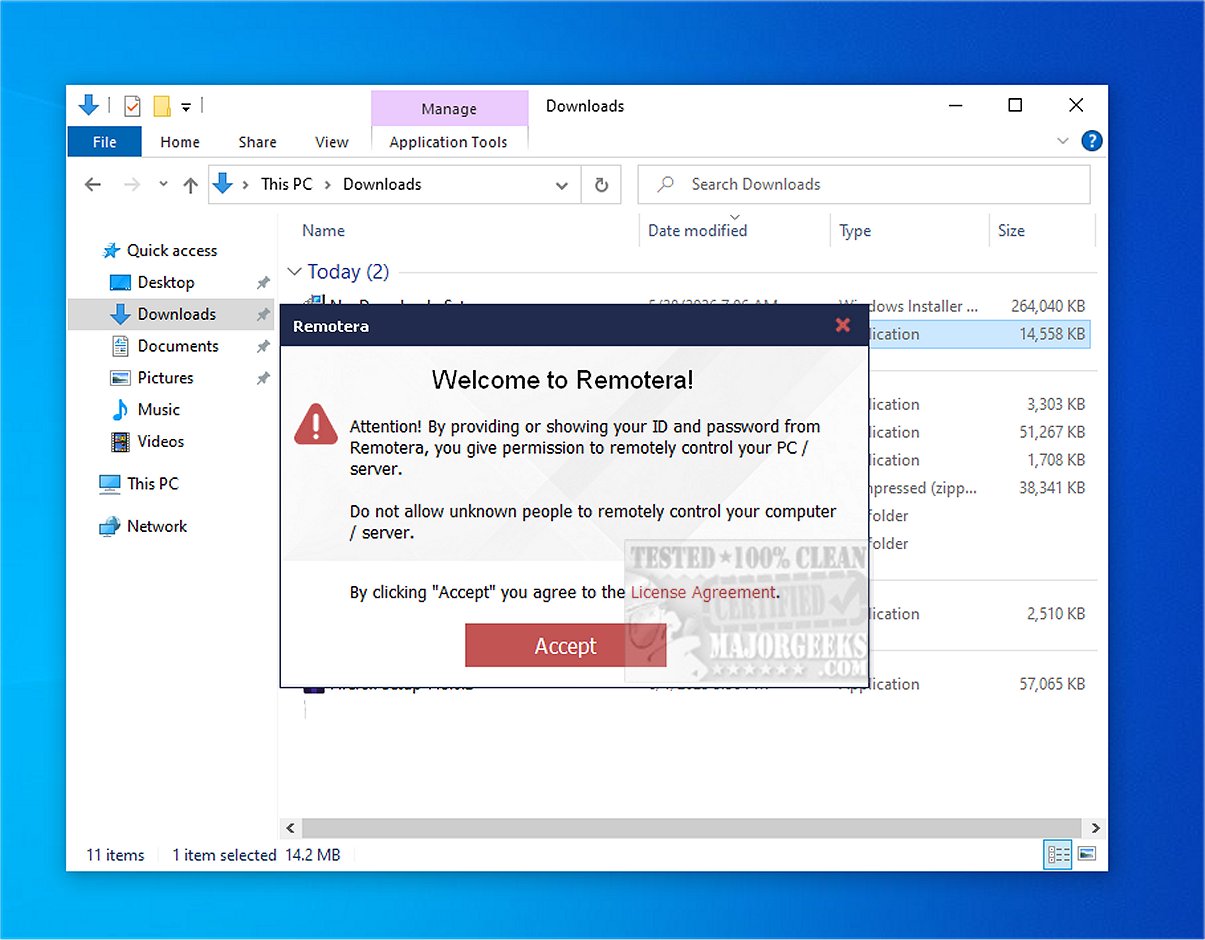Click the Properties quick access toolbar icon

tap(132, 105)
